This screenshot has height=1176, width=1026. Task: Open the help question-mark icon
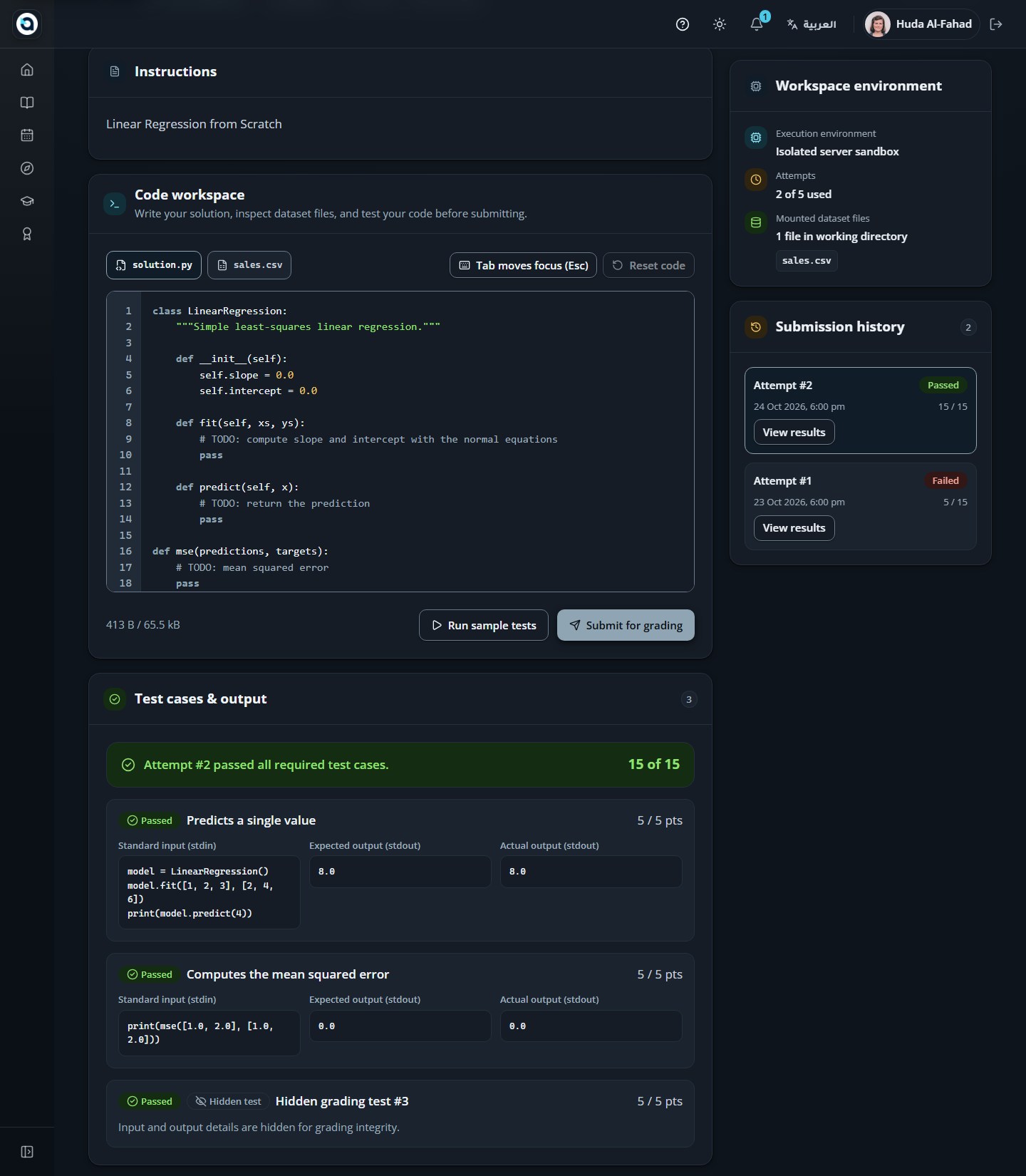[x=683, y=24]
